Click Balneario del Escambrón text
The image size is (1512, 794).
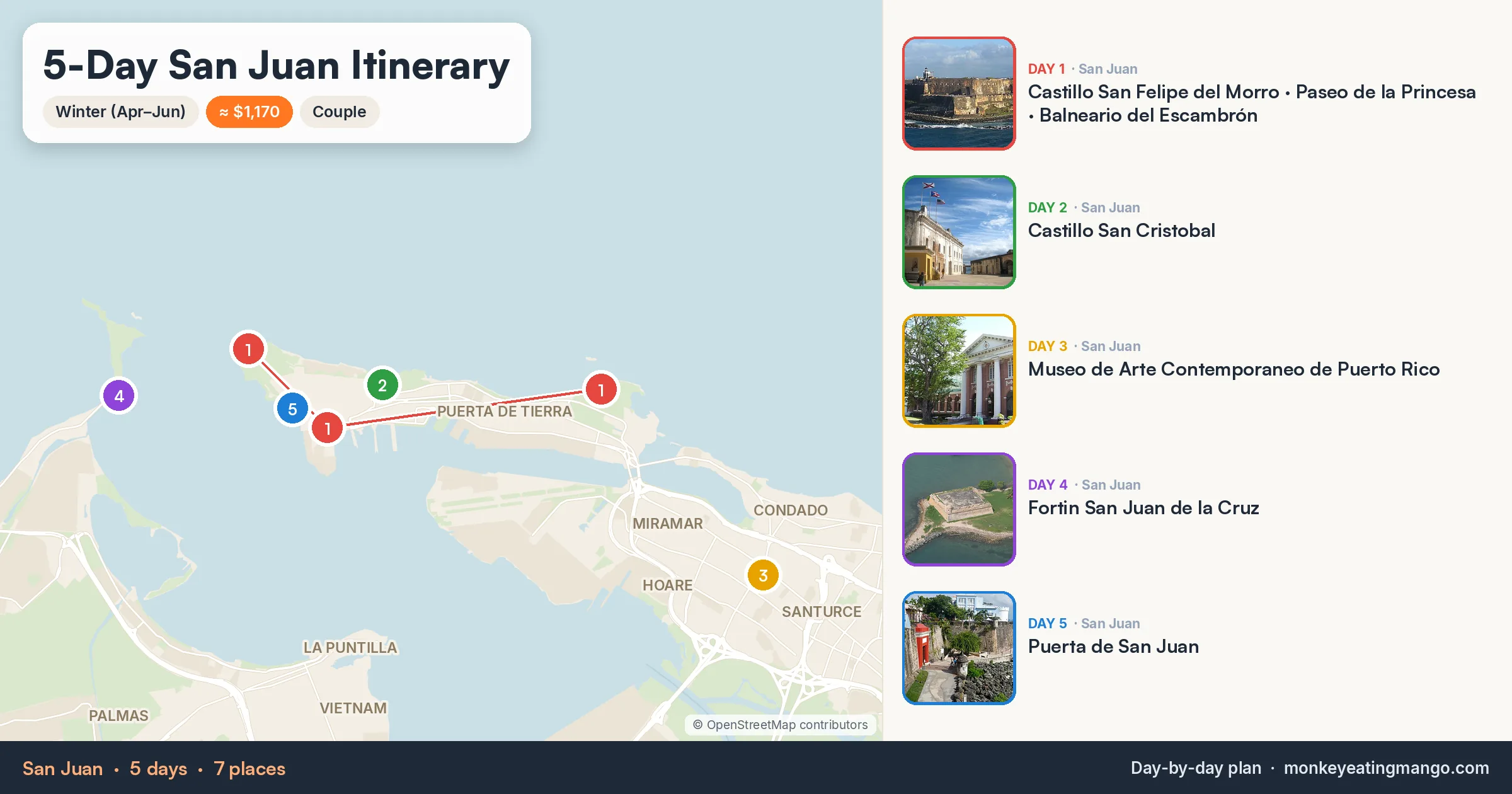[1148, 115]
